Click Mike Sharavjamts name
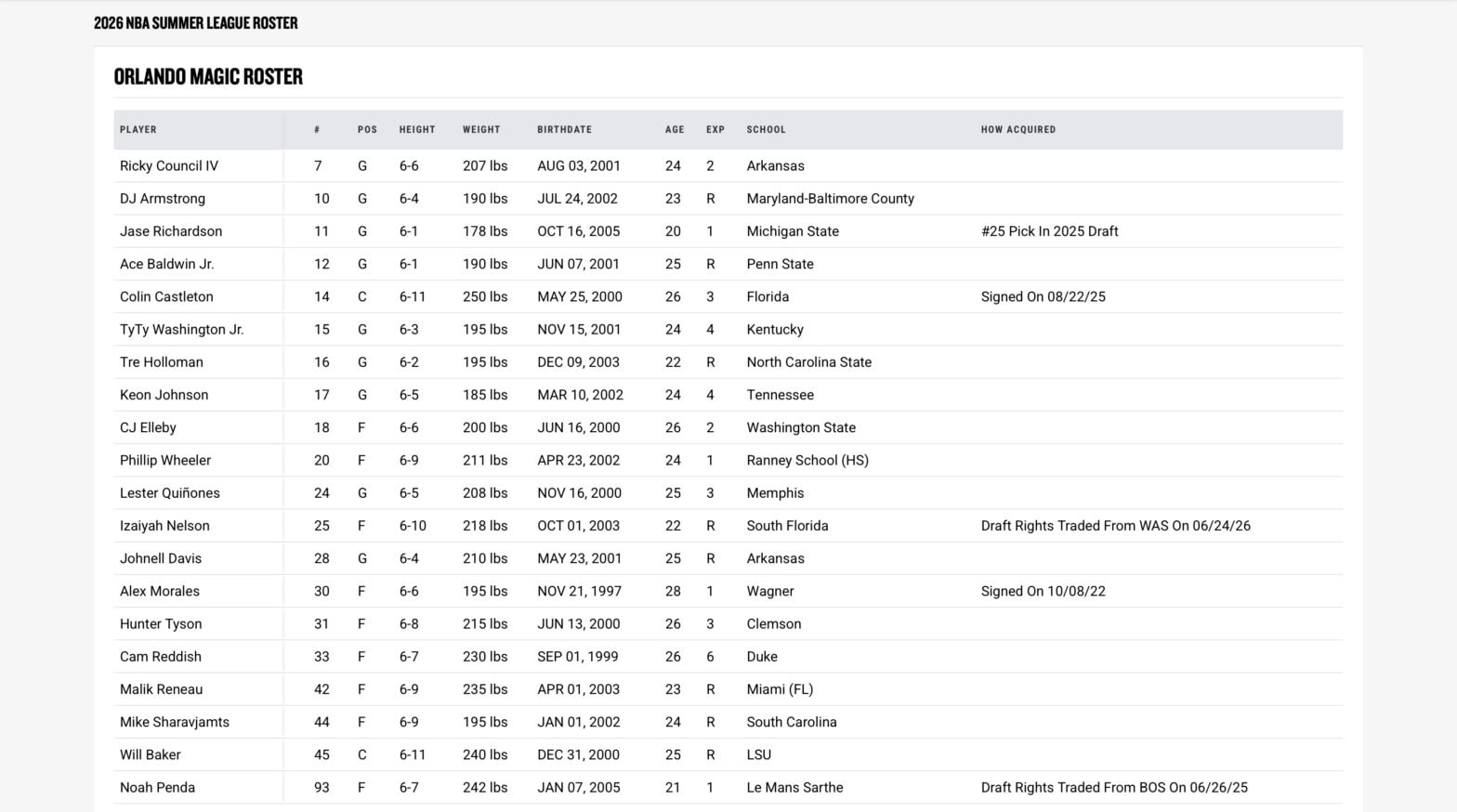 pyautogui.click(x=175, y=722)
